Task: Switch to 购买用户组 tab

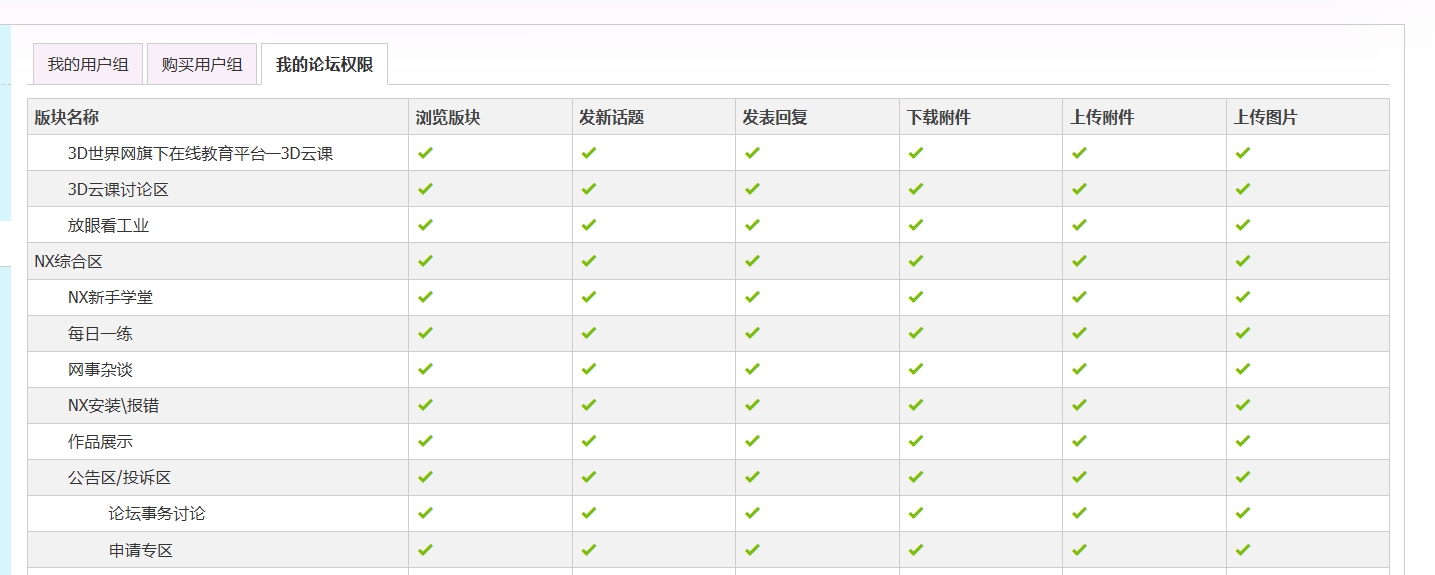Action: point(202,64)
